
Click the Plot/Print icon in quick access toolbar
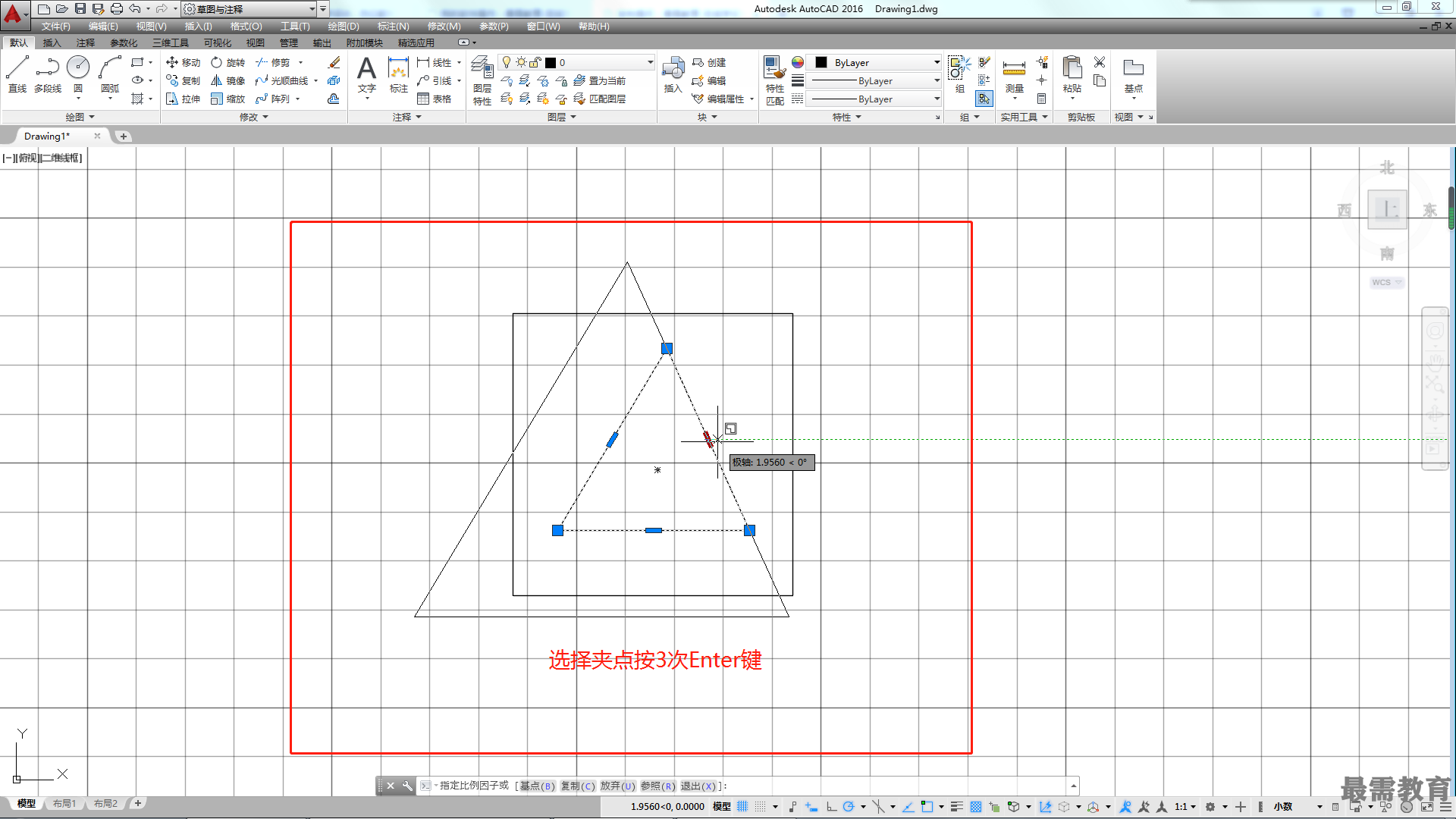[x=116, y=8]
